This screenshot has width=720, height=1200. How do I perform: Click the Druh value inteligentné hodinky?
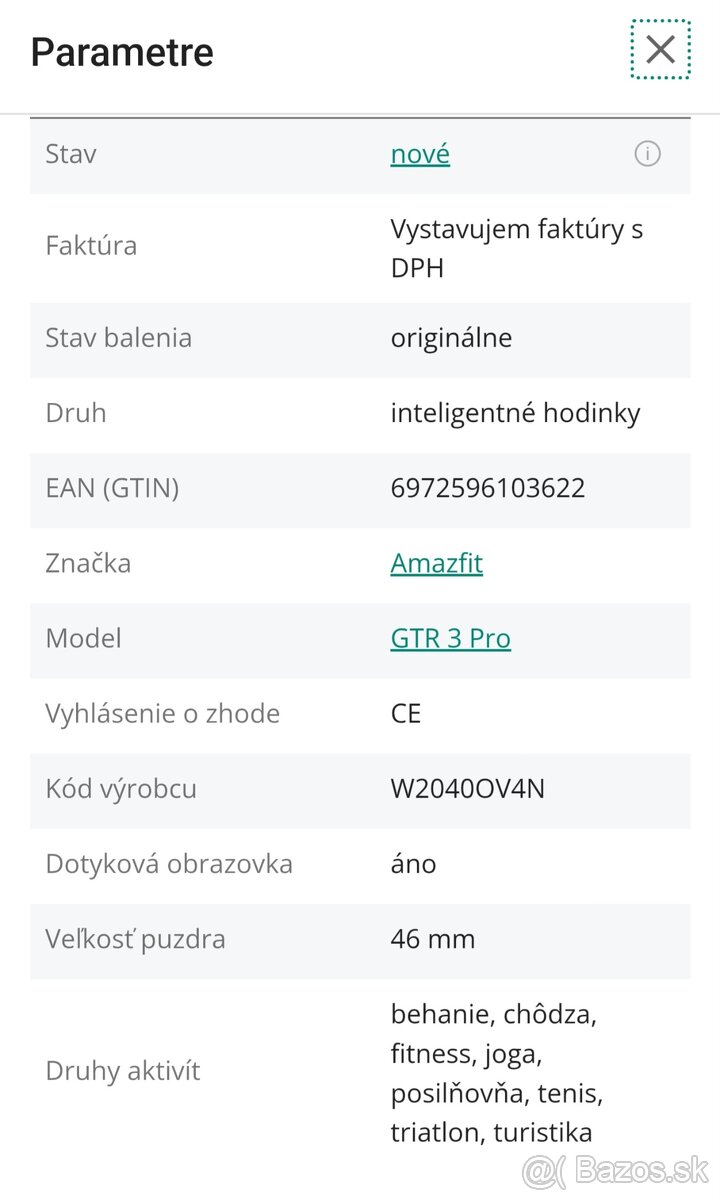[516, 412]
